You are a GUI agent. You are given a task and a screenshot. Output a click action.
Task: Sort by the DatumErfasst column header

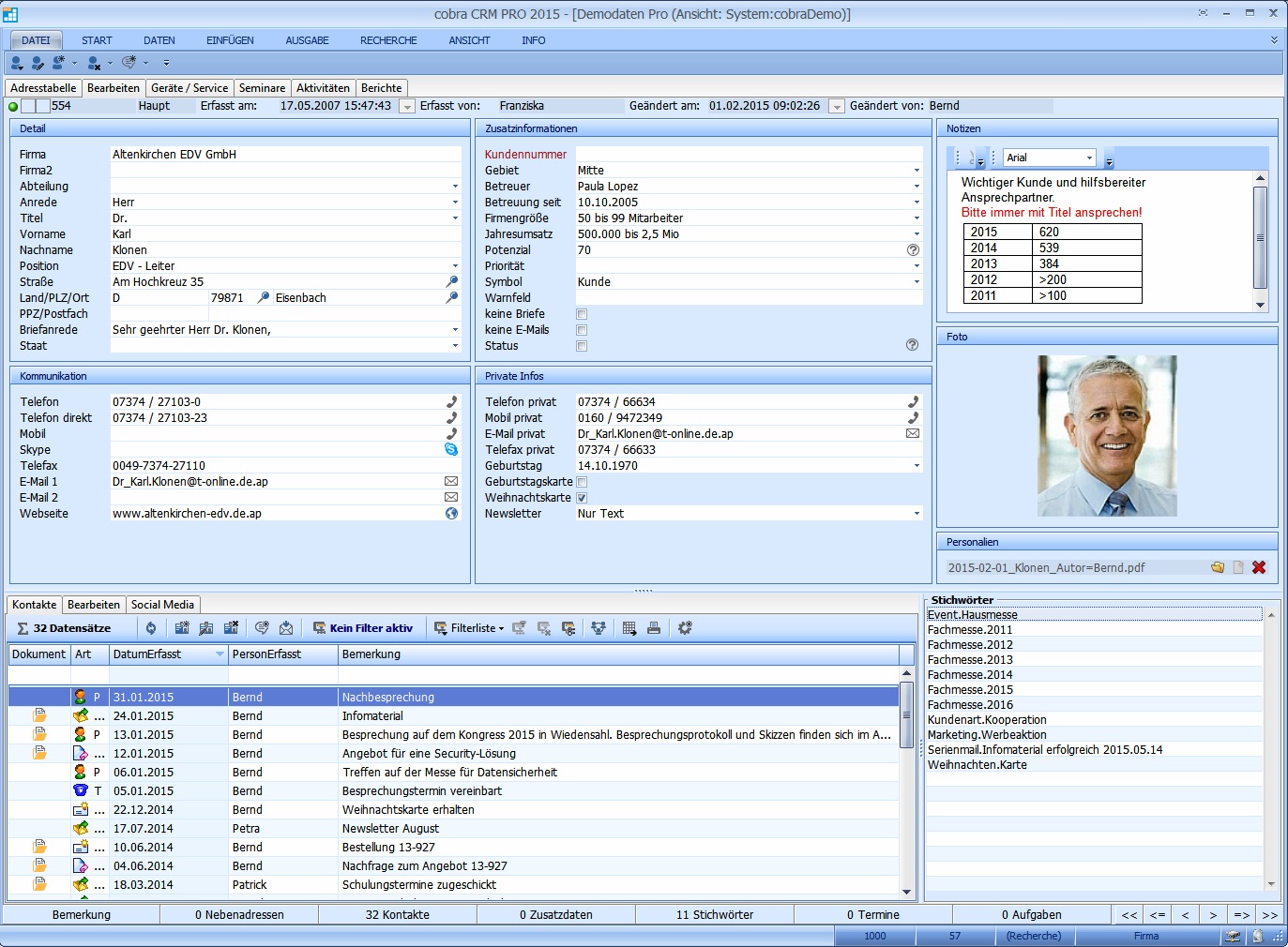point(169,654)
